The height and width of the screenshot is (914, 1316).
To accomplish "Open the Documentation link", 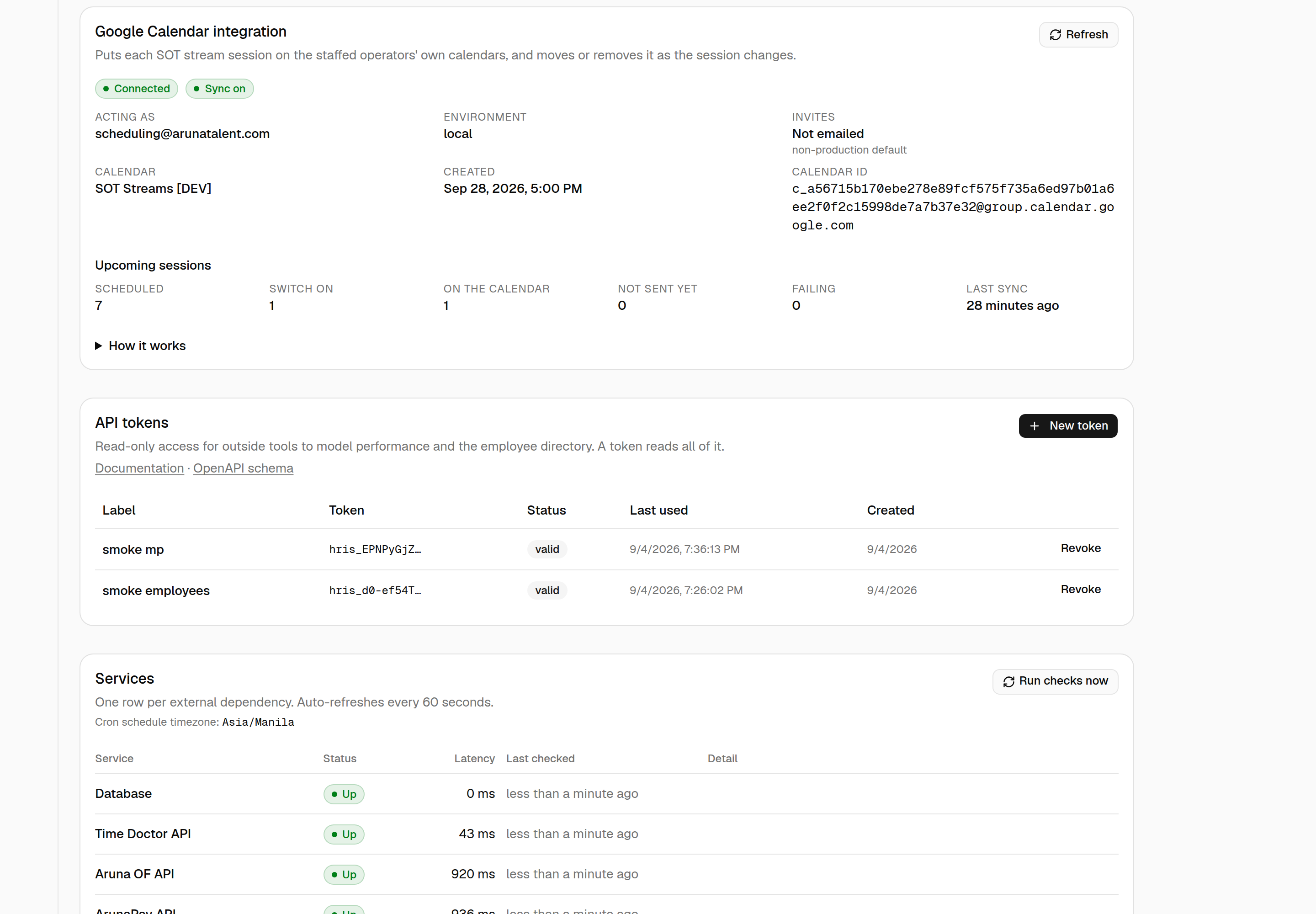I will click(139, 468).
